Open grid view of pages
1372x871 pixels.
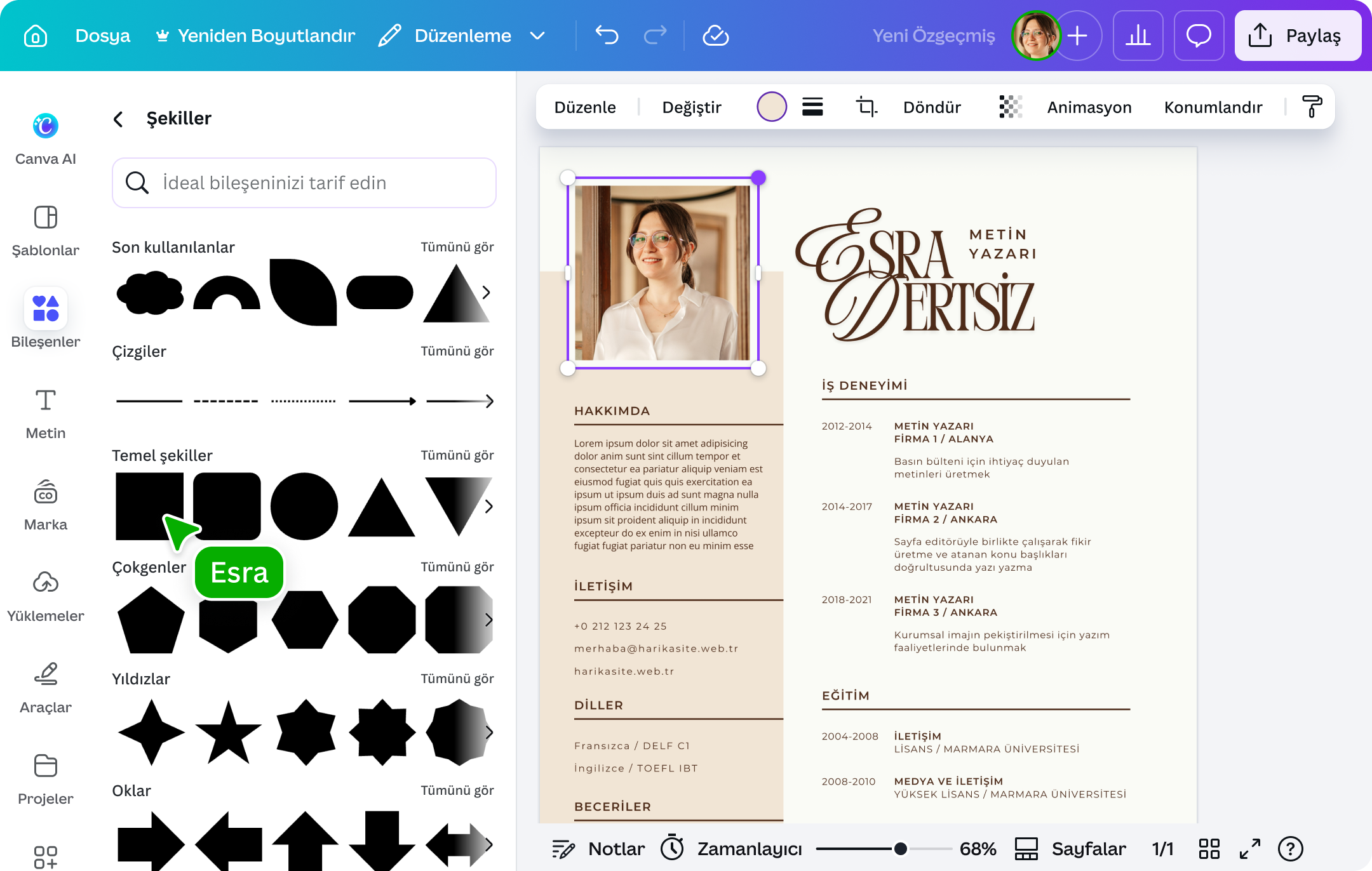point(1209,849)
